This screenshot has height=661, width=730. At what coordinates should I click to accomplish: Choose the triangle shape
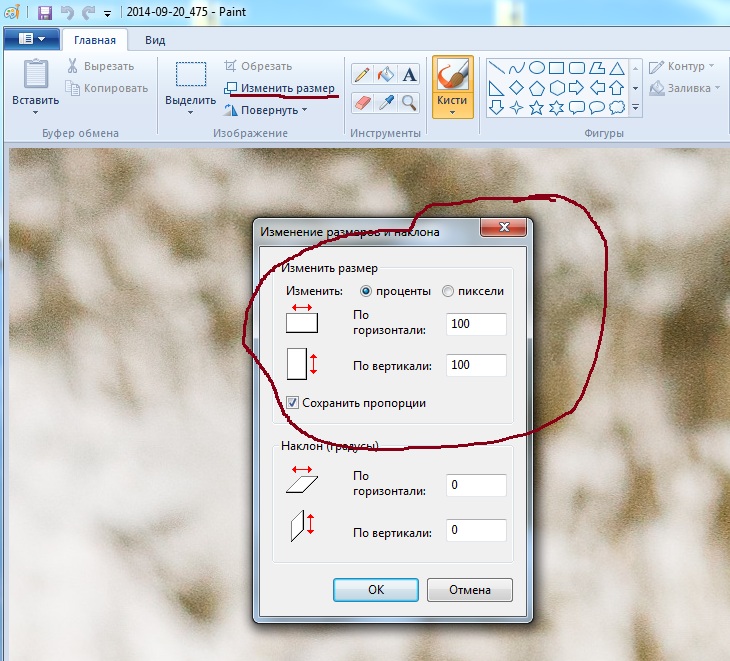(x=617, y=68)
